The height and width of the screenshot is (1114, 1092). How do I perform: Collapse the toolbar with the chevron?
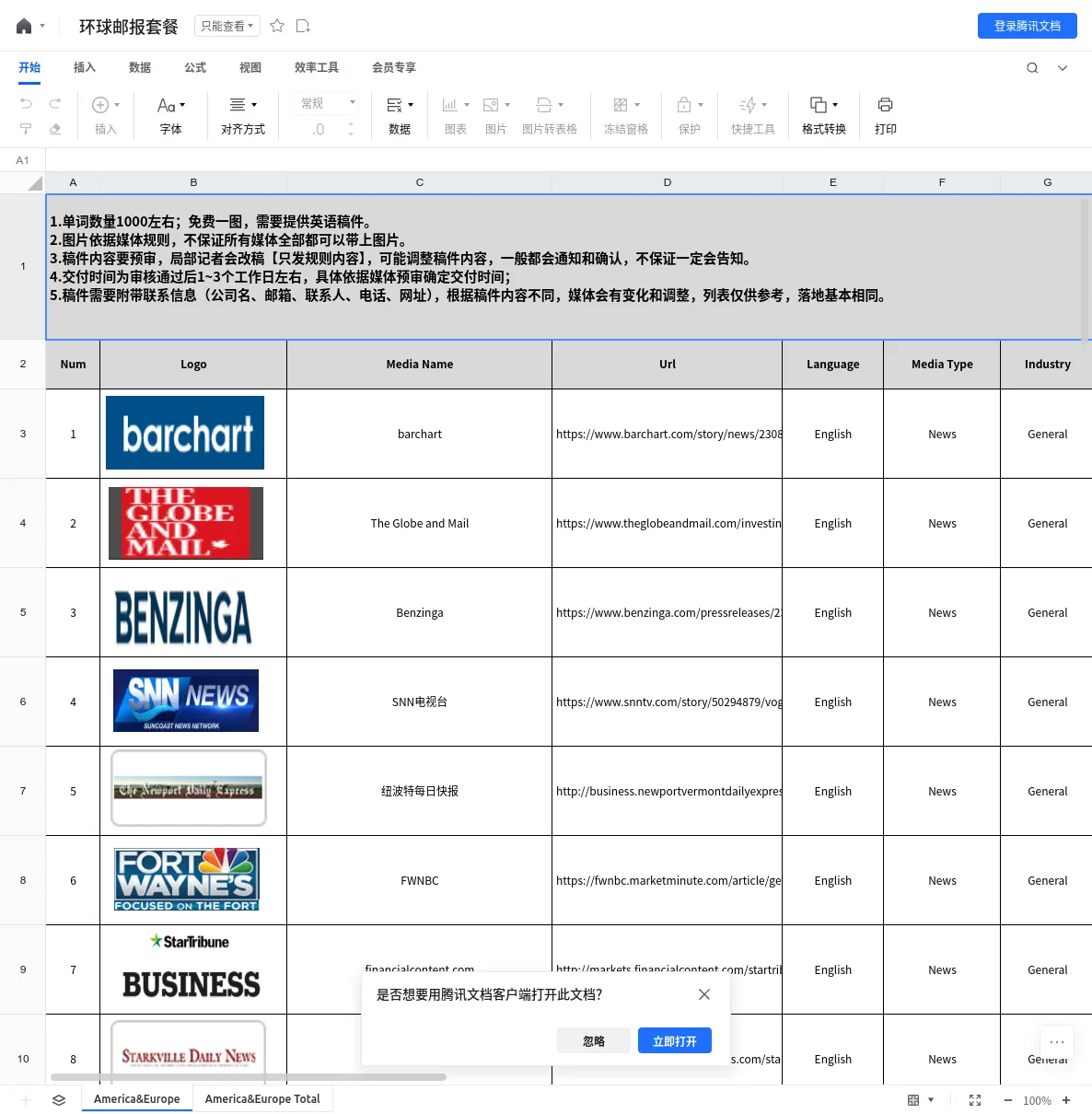[x=1063, y=67]
